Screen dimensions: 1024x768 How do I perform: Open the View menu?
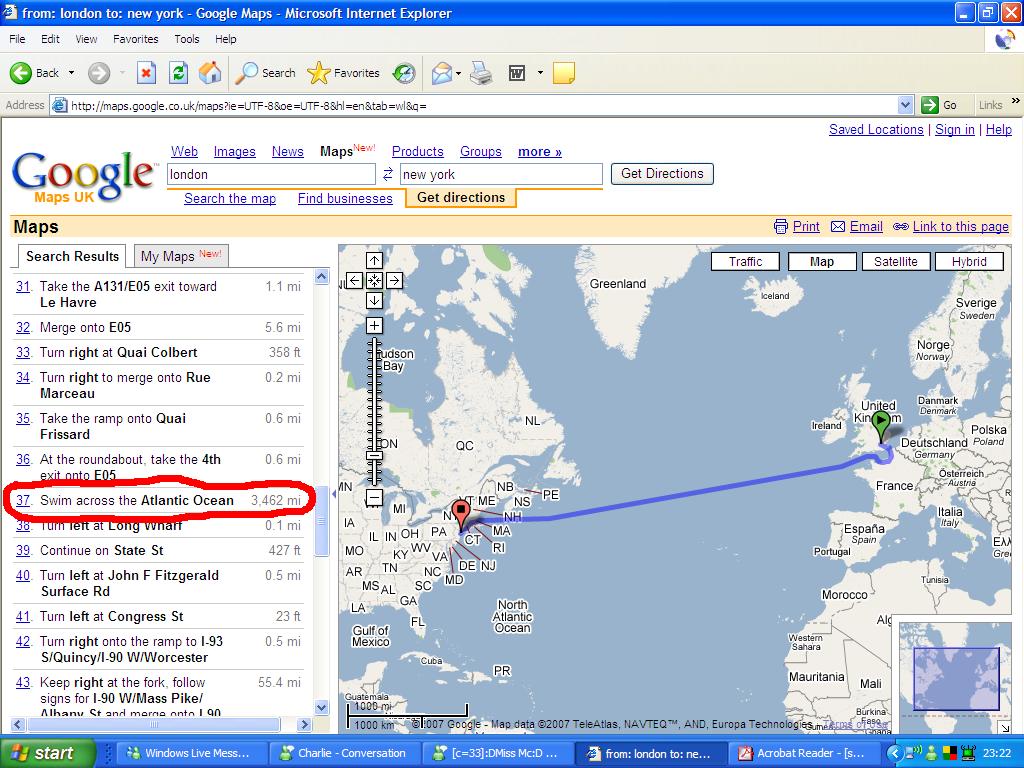pos(86,39)
